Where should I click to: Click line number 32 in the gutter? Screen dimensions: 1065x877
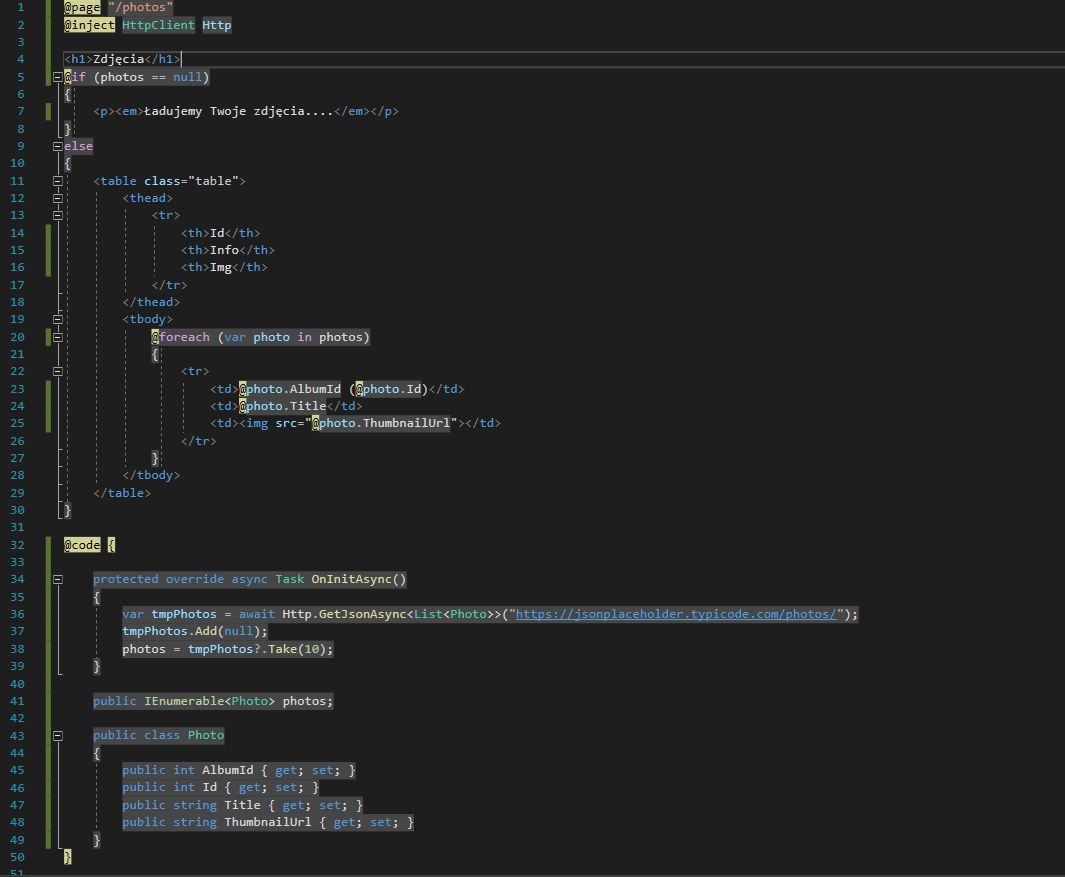coord(17,545)
